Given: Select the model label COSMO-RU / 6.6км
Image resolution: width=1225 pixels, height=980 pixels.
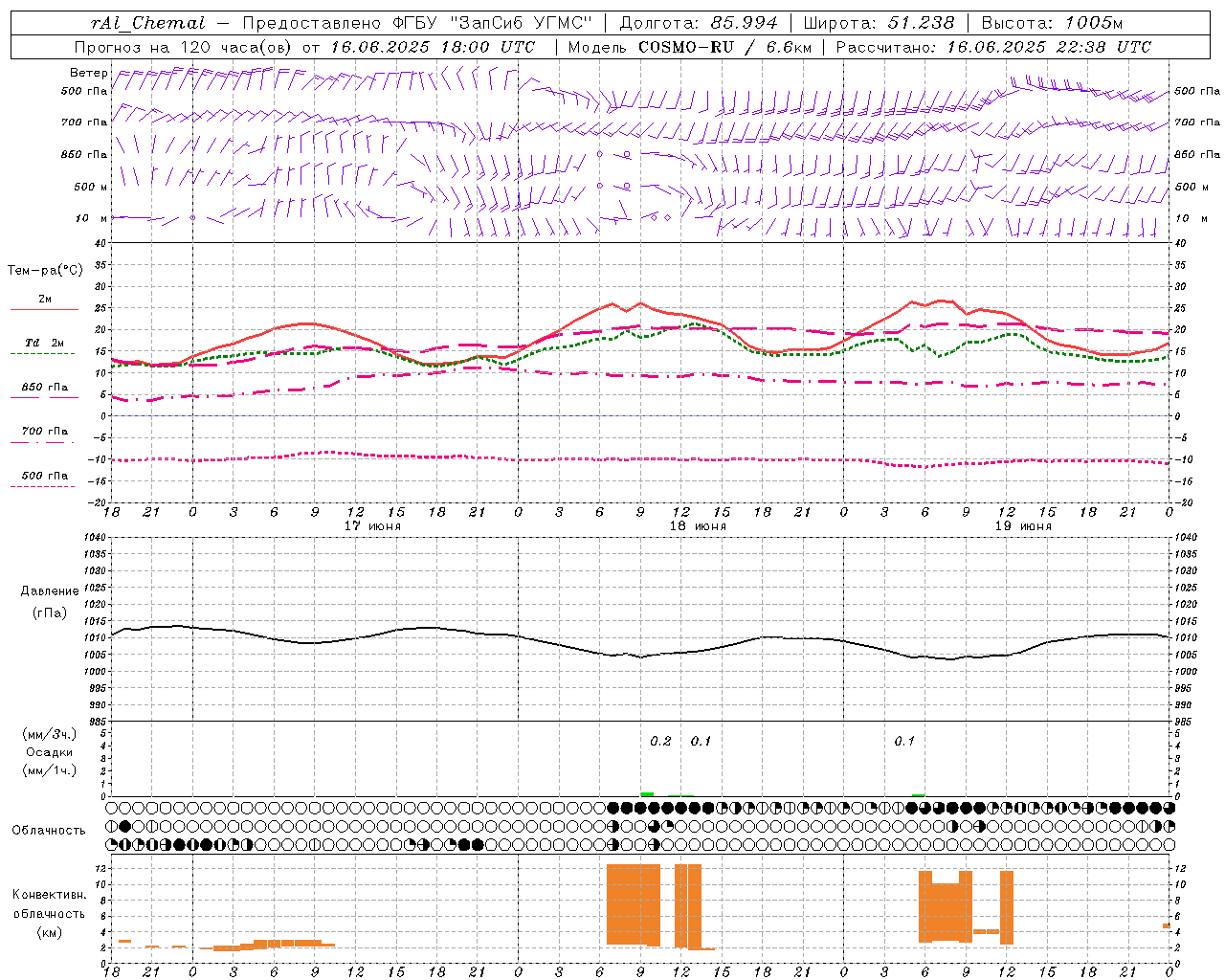Looking at the screenshot, I should (724, 47).
